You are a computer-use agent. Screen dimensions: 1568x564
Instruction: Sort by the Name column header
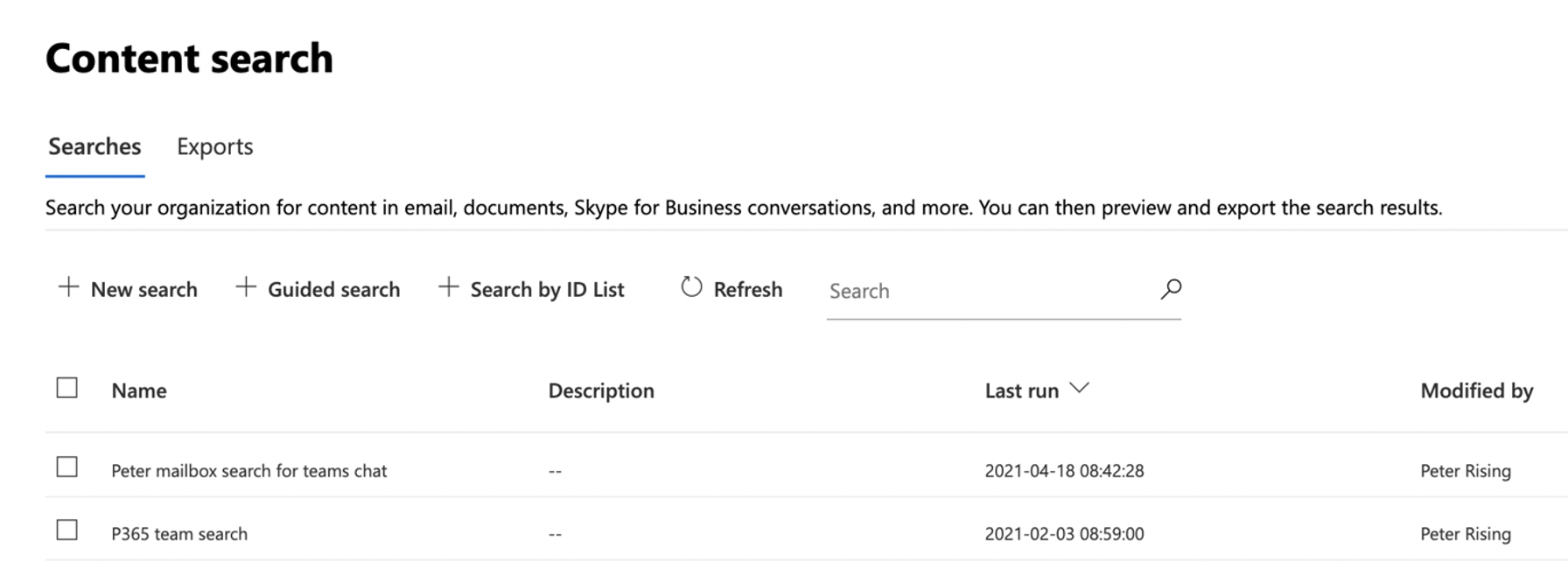click(x=139, y=391)
